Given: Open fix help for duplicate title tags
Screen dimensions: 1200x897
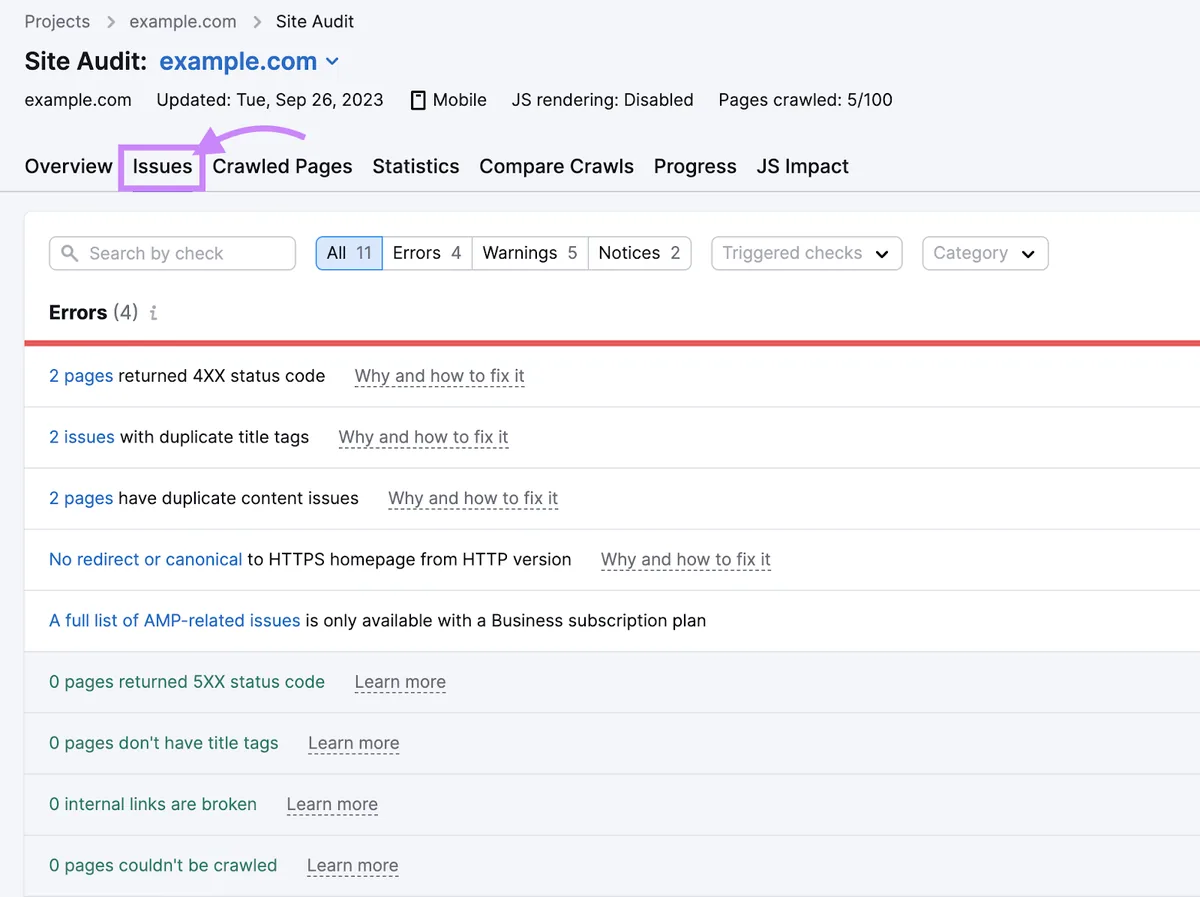Looking at the screenshot, I should click(x=423, y=437).
